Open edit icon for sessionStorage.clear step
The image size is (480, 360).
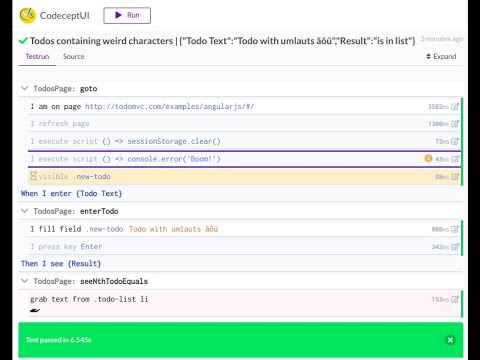(x=455, y=141)
